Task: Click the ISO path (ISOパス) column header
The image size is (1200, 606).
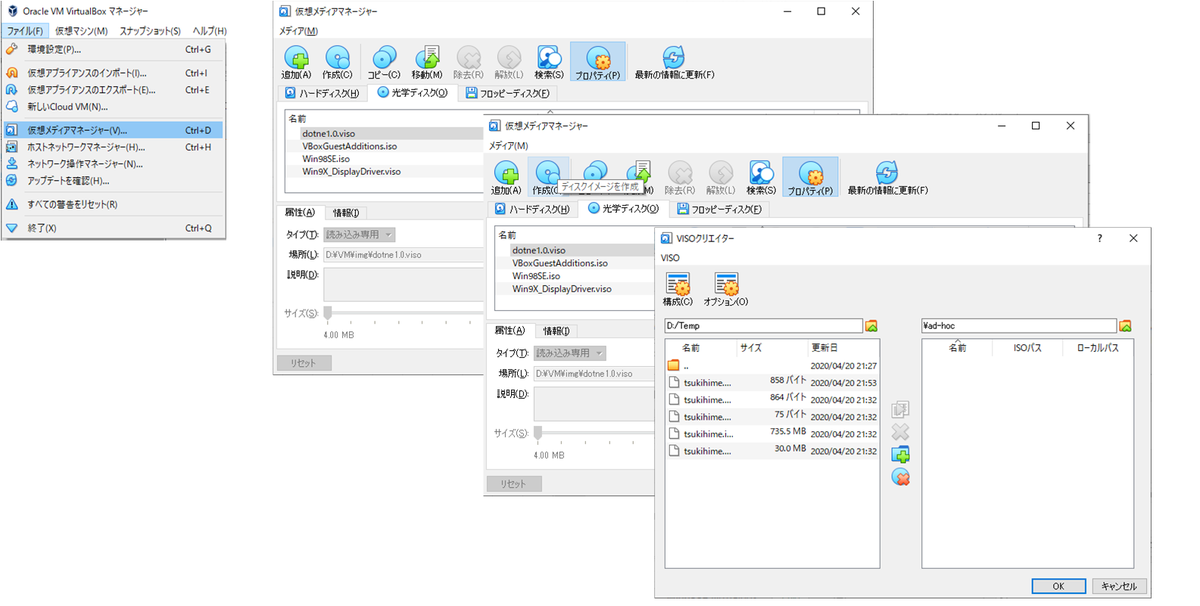Action: click(1028, 348)
